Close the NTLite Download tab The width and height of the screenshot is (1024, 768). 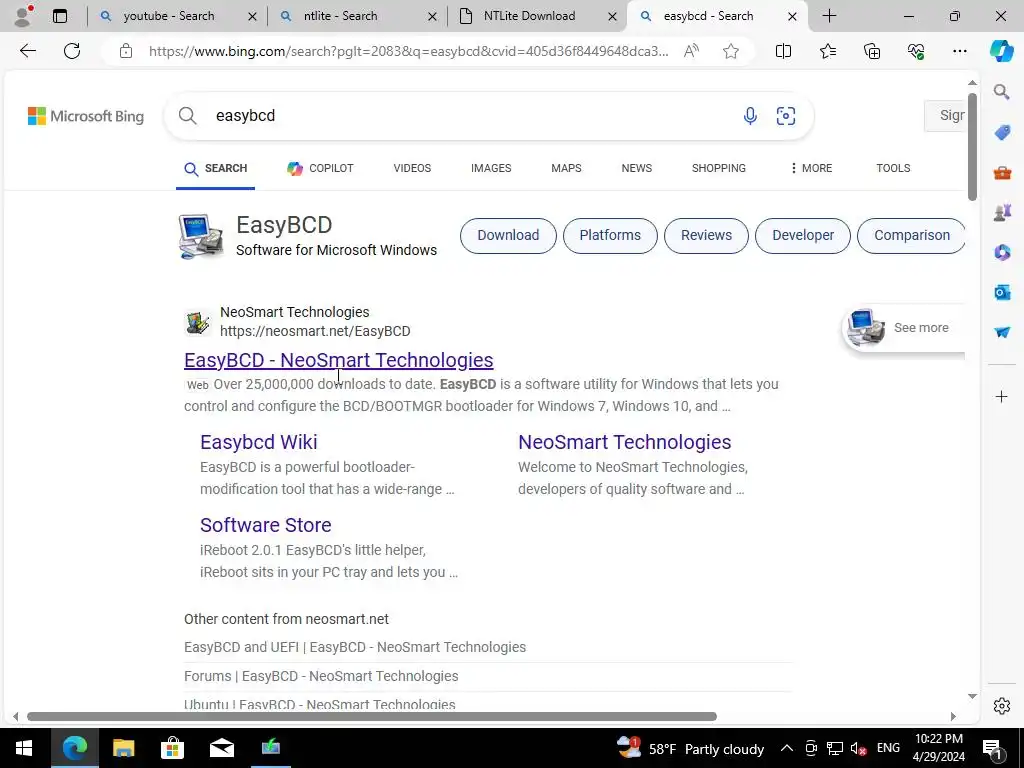point(612,16)
